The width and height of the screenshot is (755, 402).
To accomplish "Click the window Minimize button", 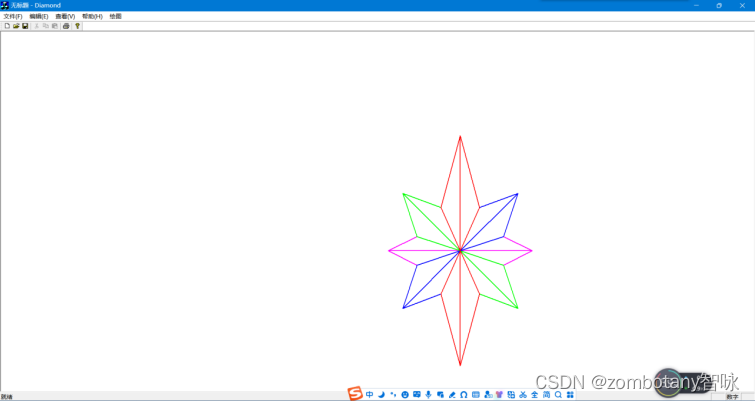I will pos(696,6).
